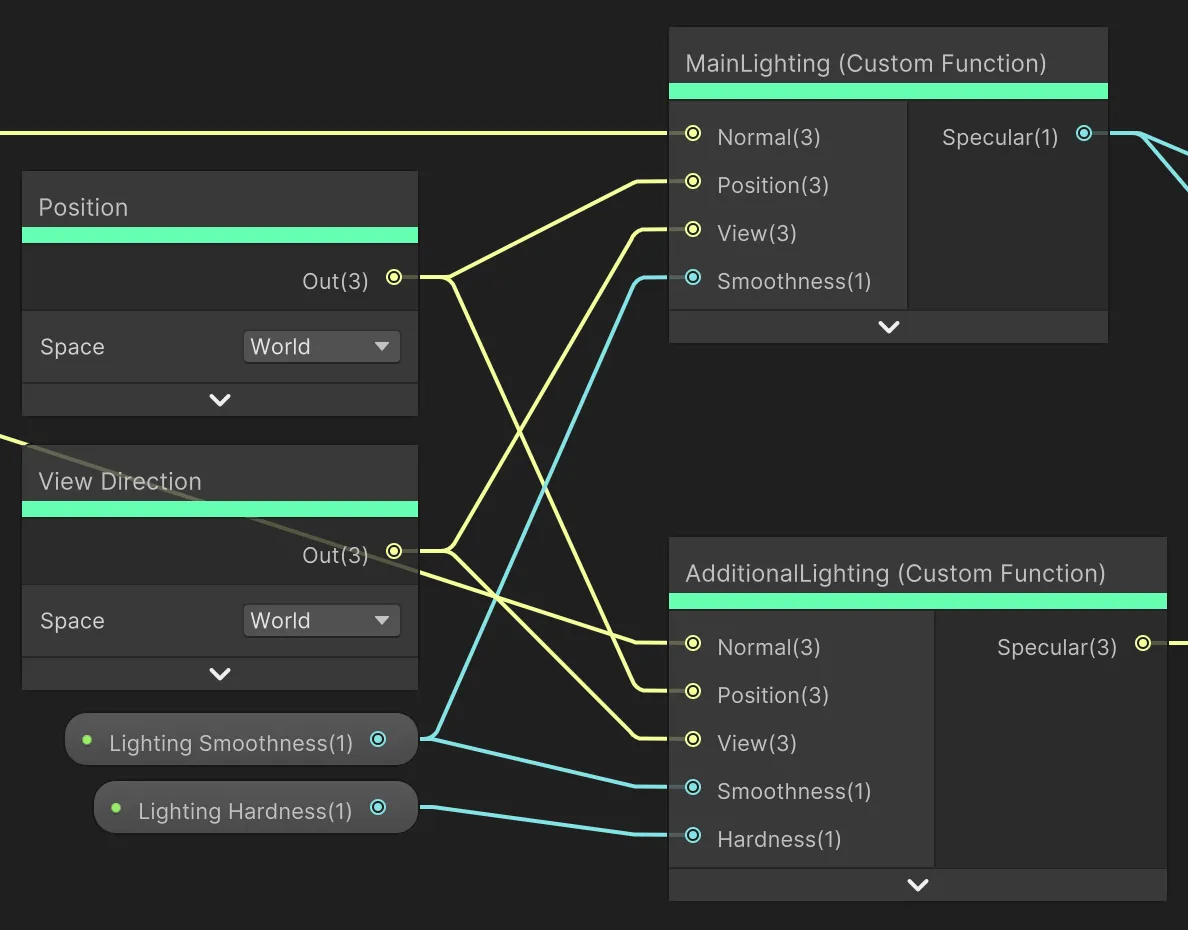Expand the View Direction node chevron
1188x930 pixels.
[x=220, y=674]
